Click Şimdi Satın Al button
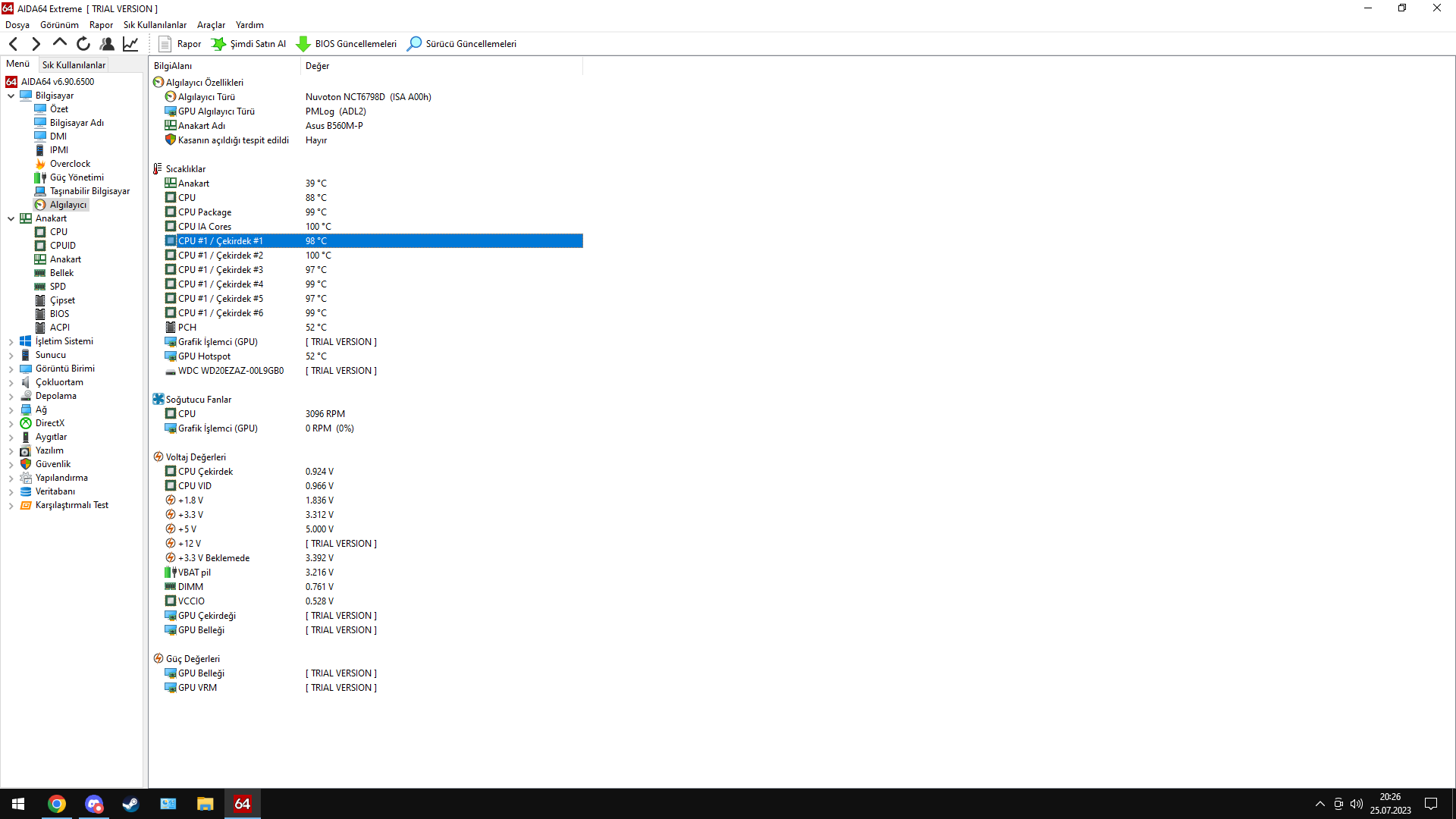The image size is (1456, 819). 249,44
